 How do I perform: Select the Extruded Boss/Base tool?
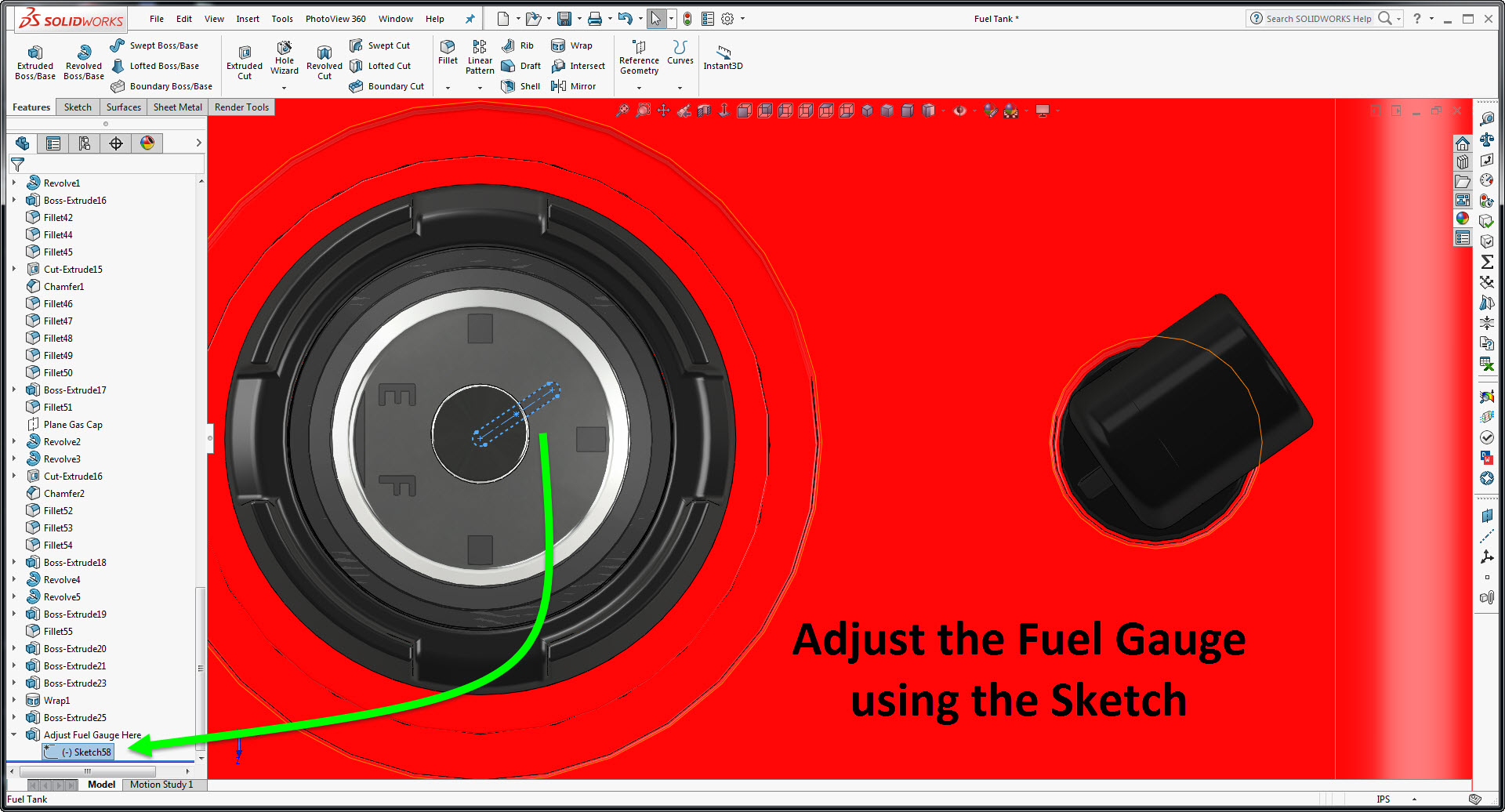click(35, 62)
